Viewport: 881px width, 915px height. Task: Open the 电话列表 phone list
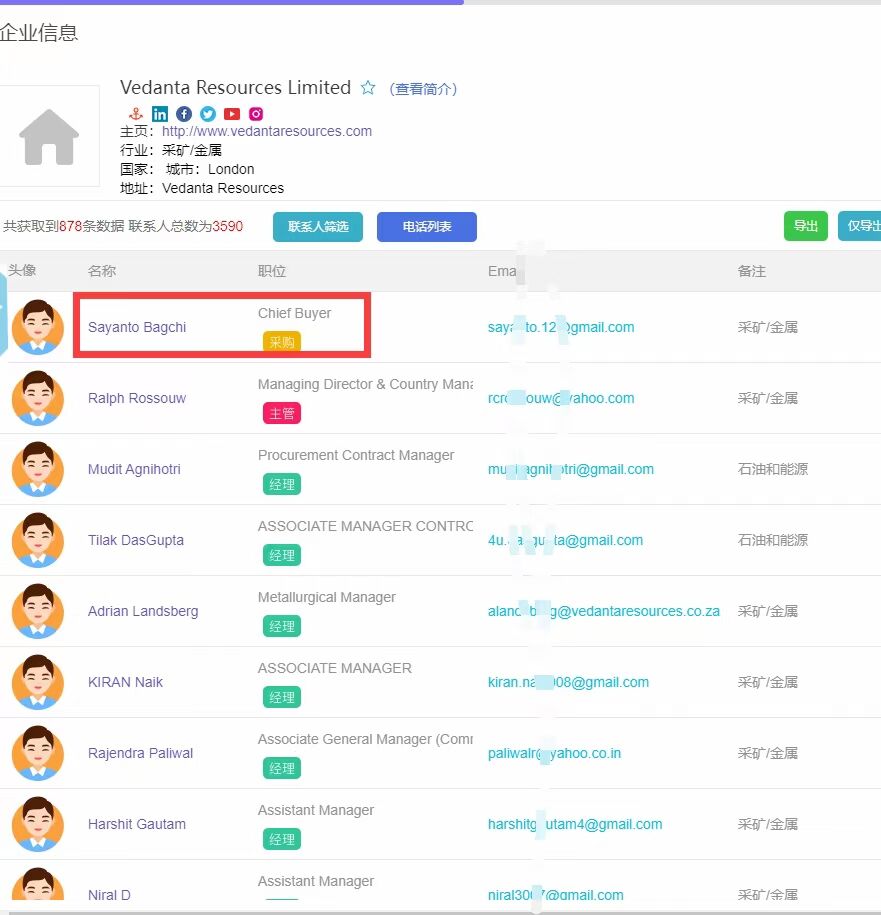[427, 227]
